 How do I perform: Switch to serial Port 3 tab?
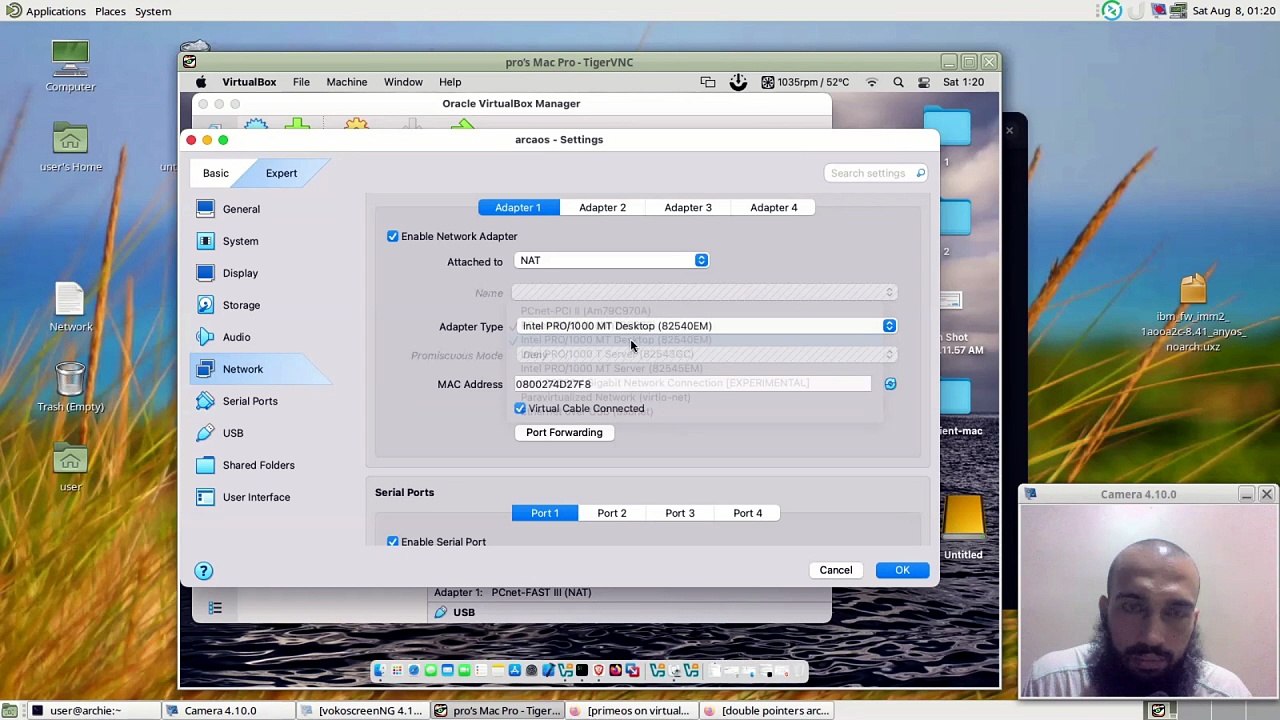click(680, 513)
